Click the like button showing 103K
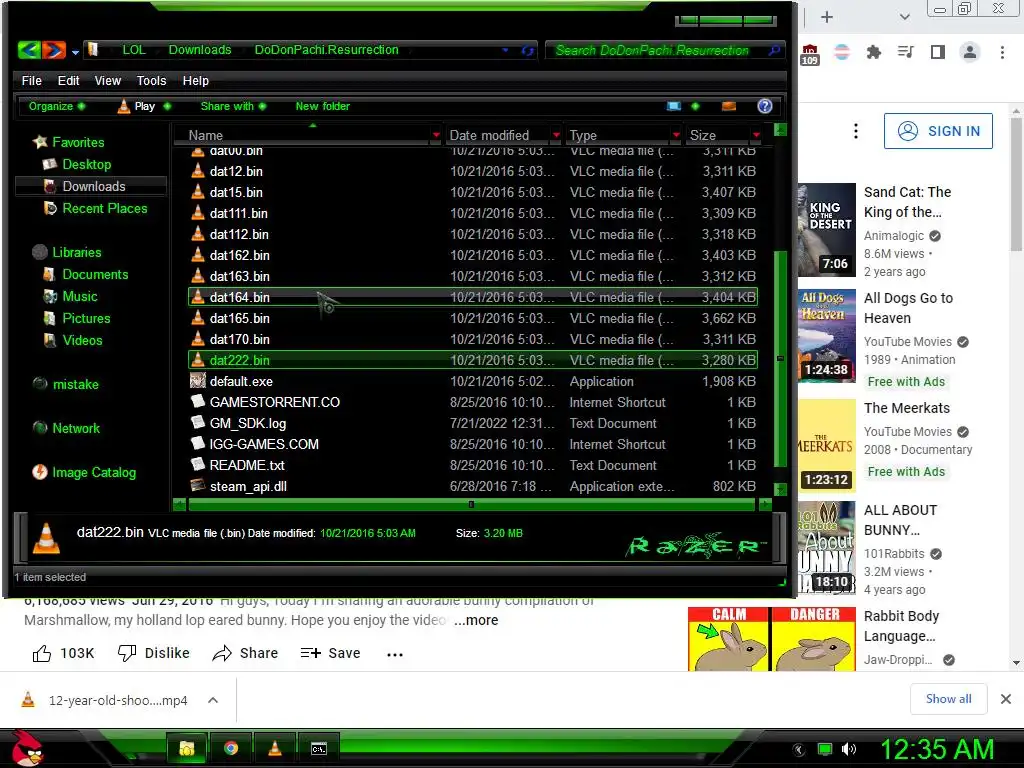Screen dimensions: 1024x768 (x=63, y=653)
